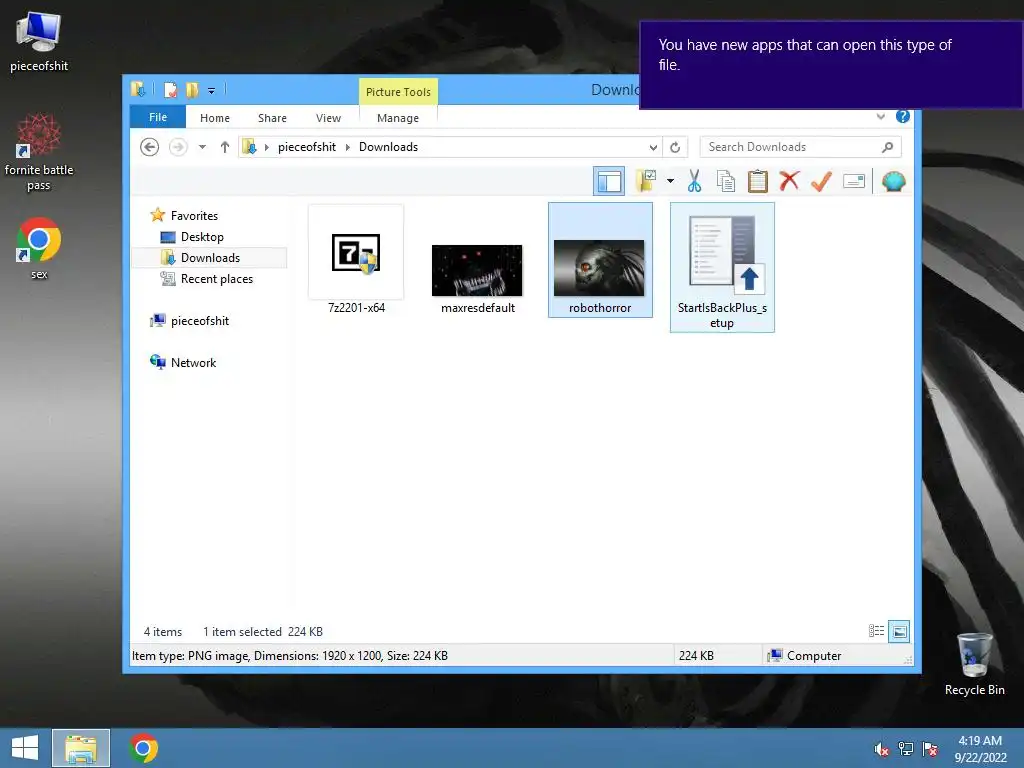The width and height of the screenshot is (1024, 768).
Task: Switch to the Home ribbon tab
Action: click(x=215, y=118)
